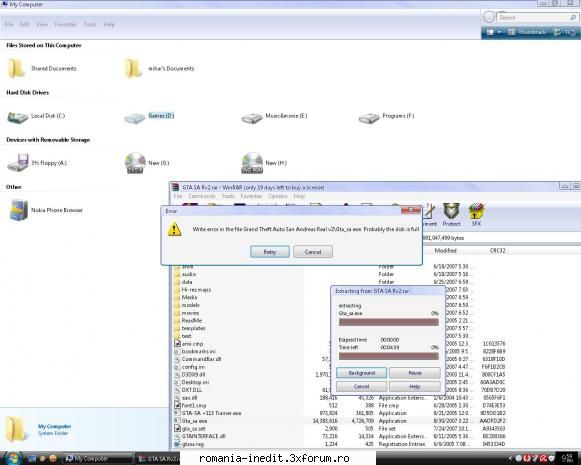Viewport: 581px width, 465px height.
Task: Select the New (G:) DVD drive icon
Action: (135, 163)
